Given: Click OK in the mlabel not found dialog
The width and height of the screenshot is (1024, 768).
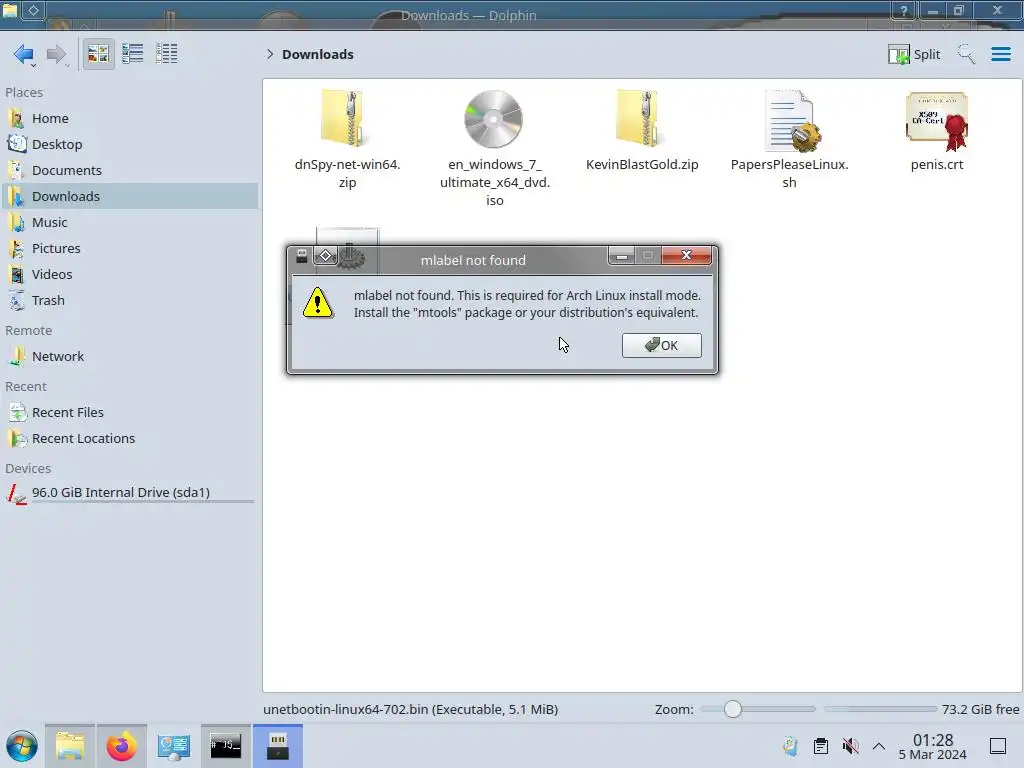Looking at the screenshot, I should pos(662,345).
